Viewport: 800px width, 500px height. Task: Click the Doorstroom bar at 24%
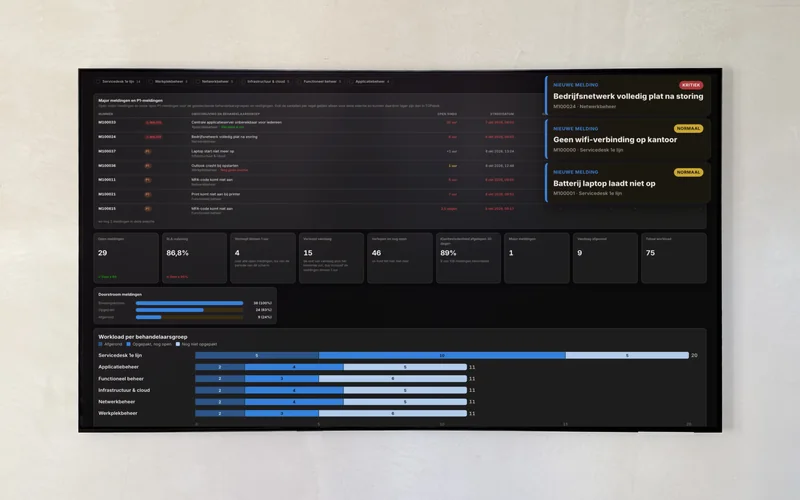[148, 317]
